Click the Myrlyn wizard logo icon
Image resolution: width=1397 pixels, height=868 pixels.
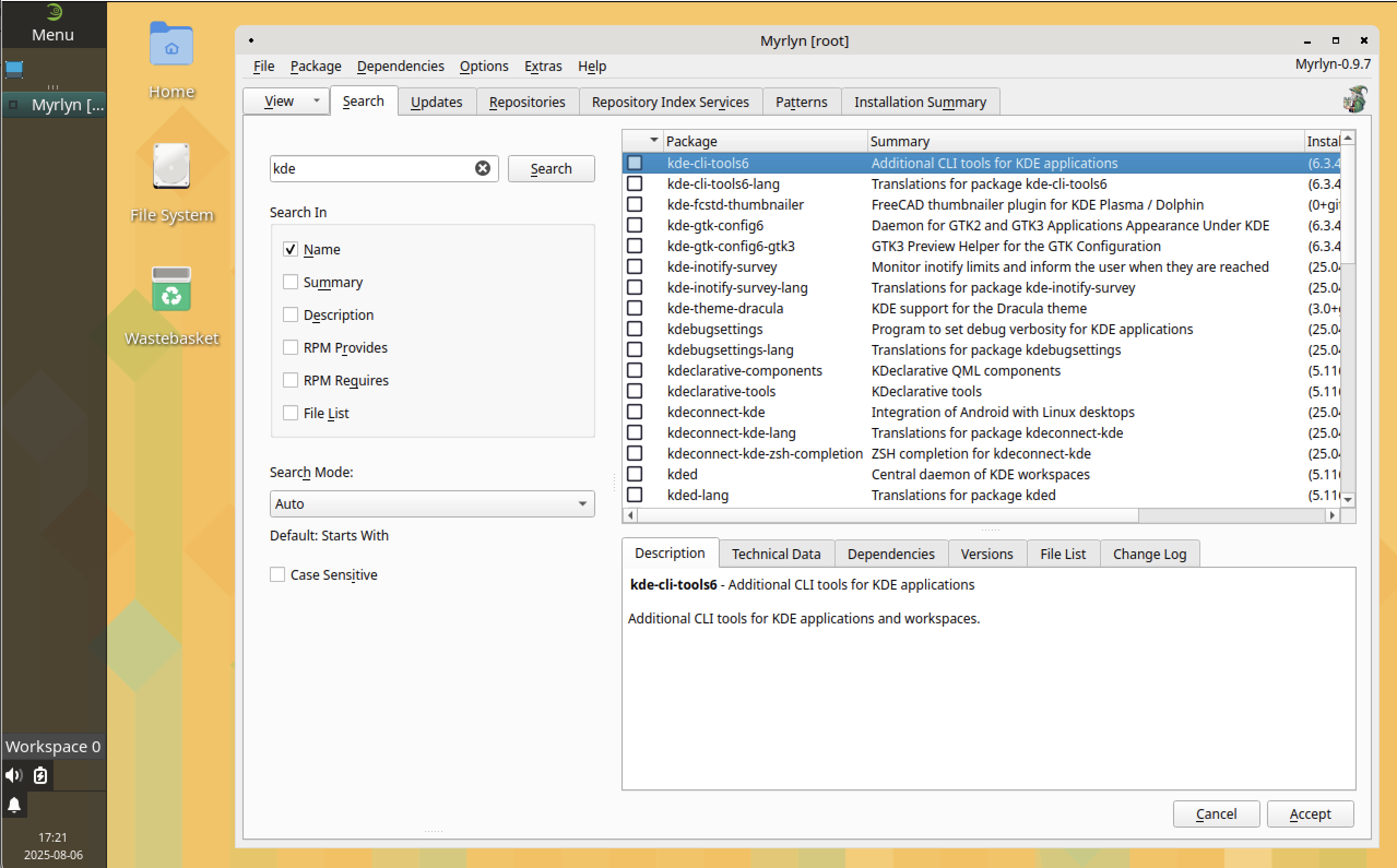tap(1355, 99)
